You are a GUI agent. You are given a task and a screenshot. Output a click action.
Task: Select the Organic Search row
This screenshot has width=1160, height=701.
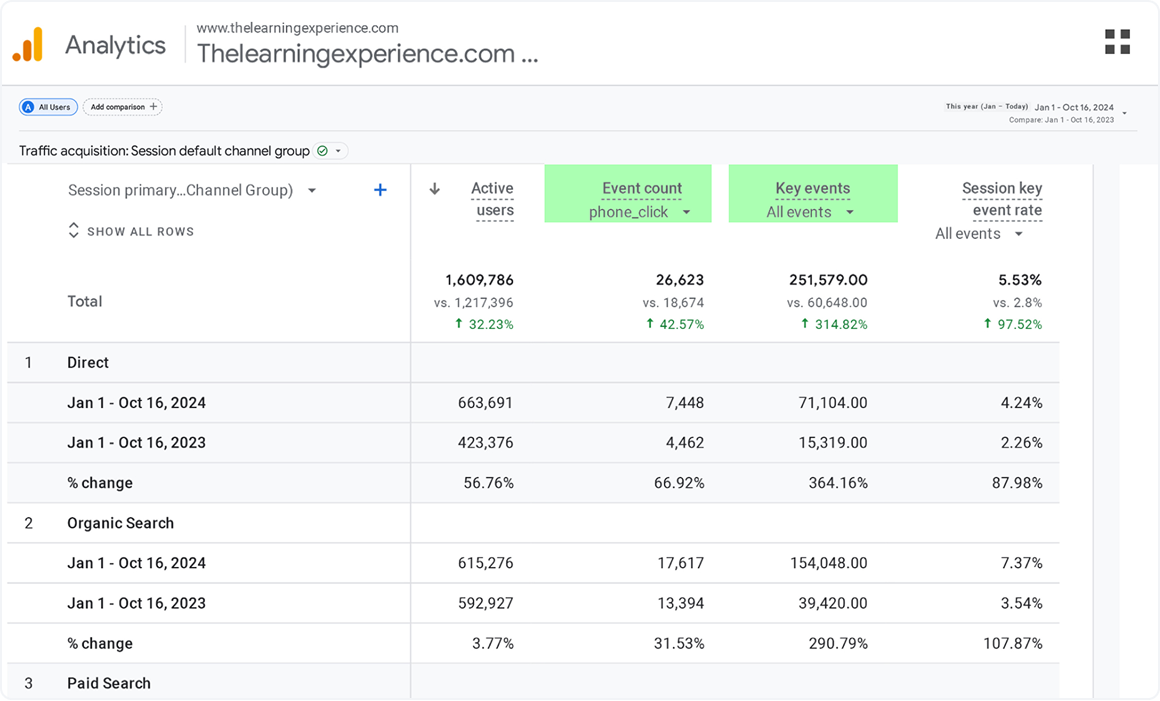[x=120, y=523]
